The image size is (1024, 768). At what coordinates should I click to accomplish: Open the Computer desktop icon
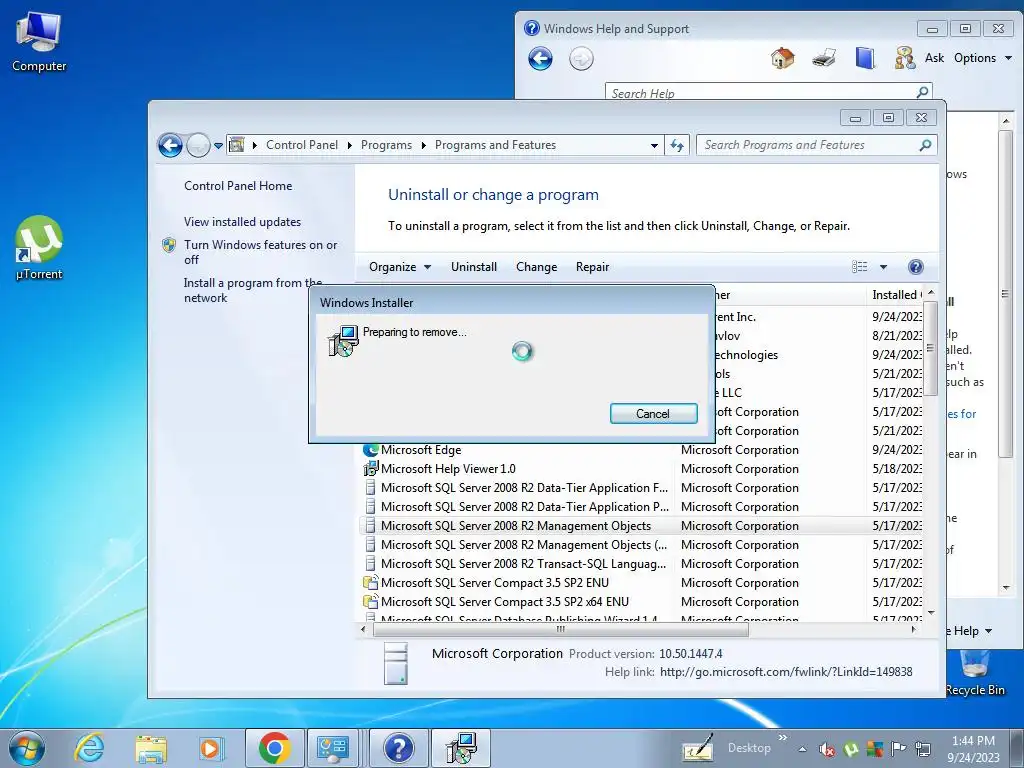tap(39, 42)
